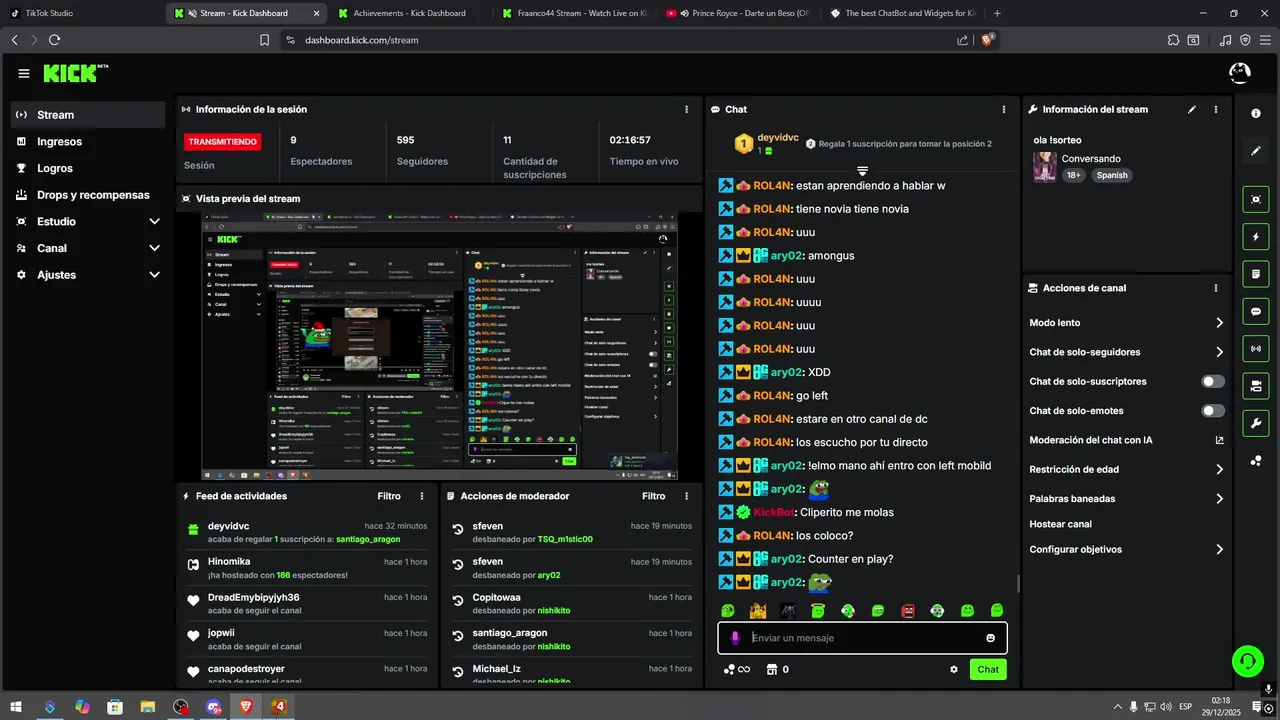
Task: Open Información del stream options menu
Action: 1216,109
